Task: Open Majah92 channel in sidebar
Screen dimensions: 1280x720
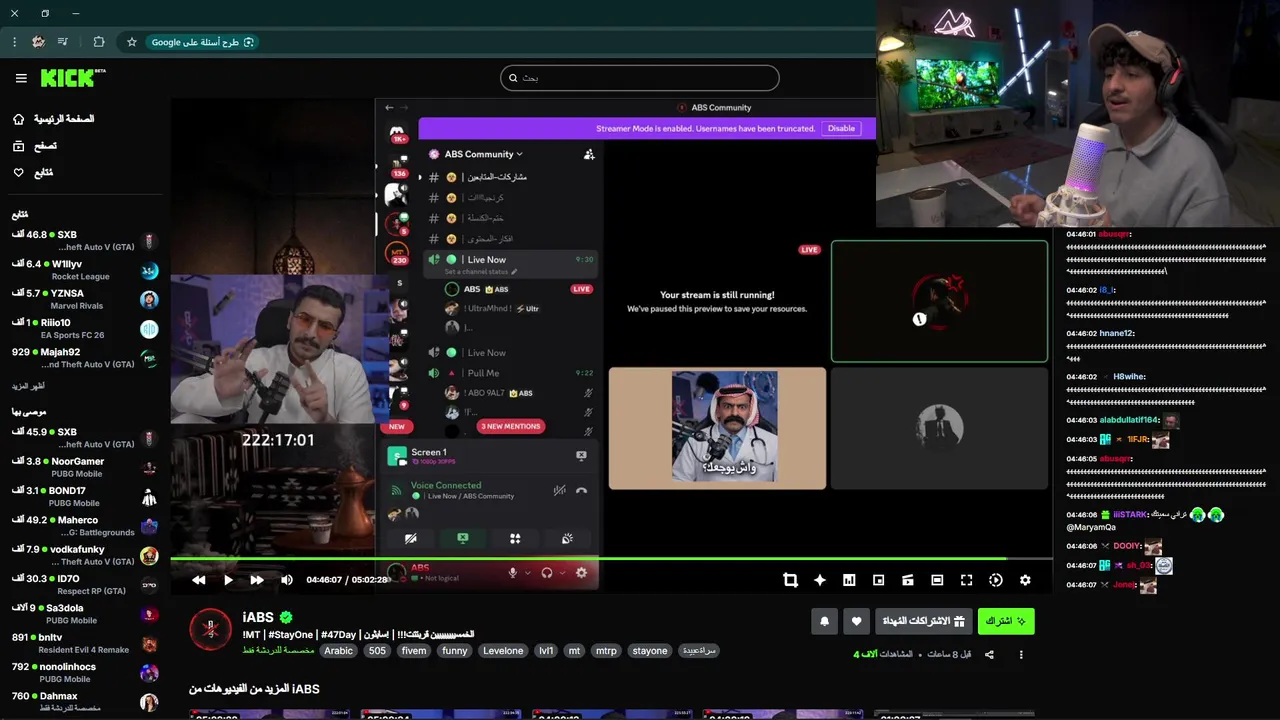Action: pos(85,358)
